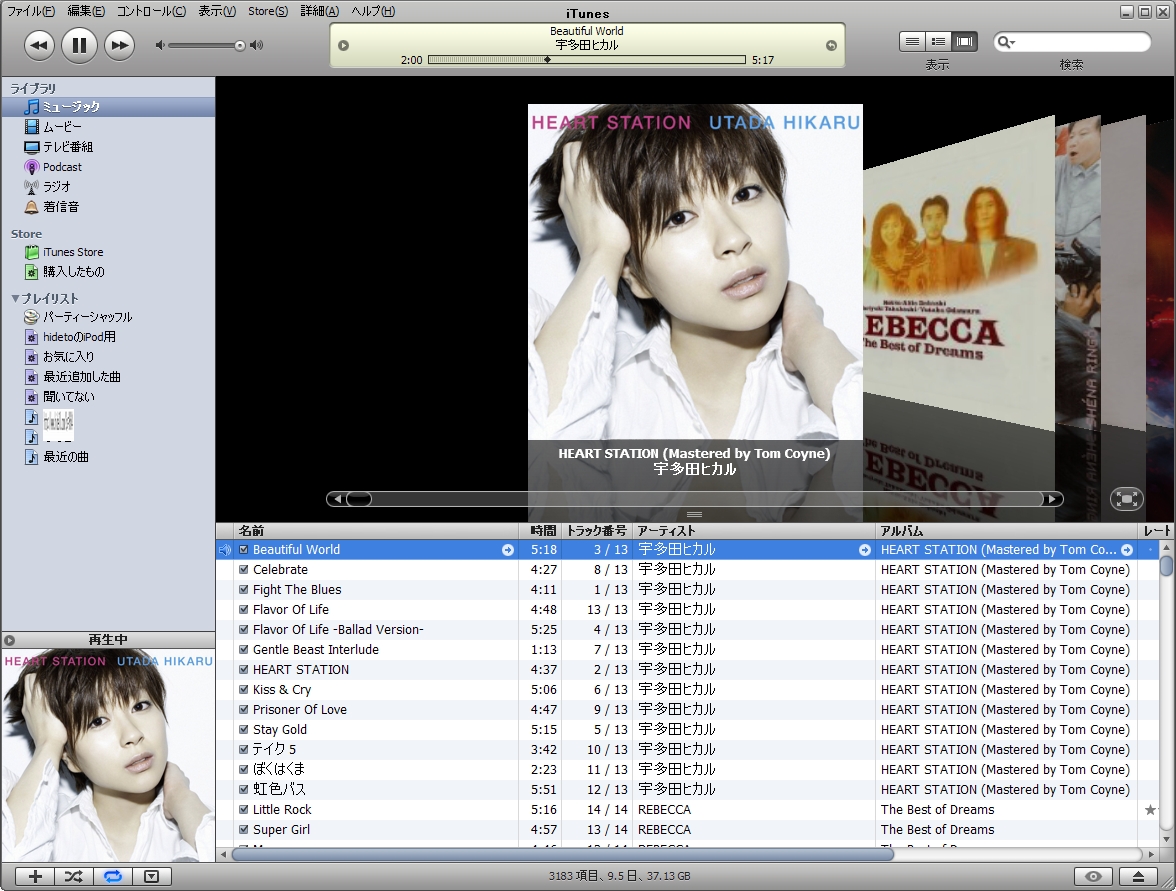Click Cover Flow scrollbar right arrow
The height and width of the screenshot is (891, 1176).
click(1052, 499)
